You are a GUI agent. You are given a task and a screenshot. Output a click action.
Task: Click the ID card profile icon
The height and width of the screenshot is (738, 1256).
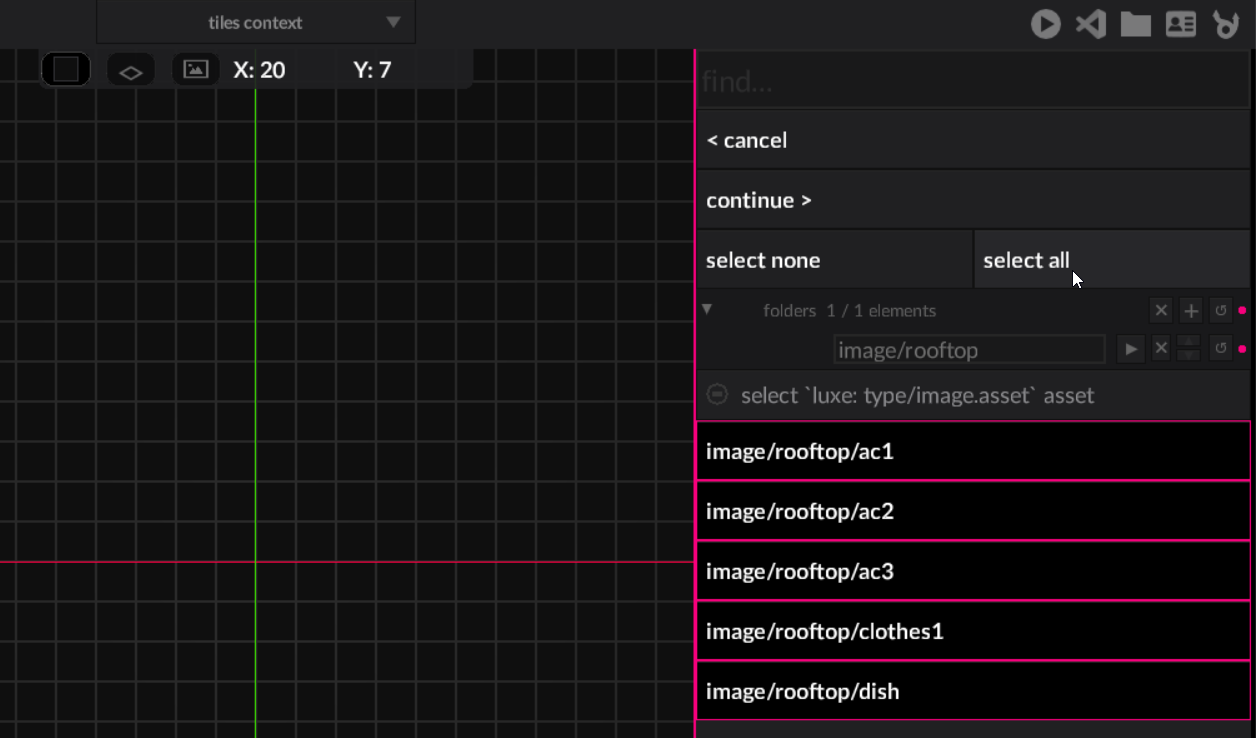point(1181,24)
